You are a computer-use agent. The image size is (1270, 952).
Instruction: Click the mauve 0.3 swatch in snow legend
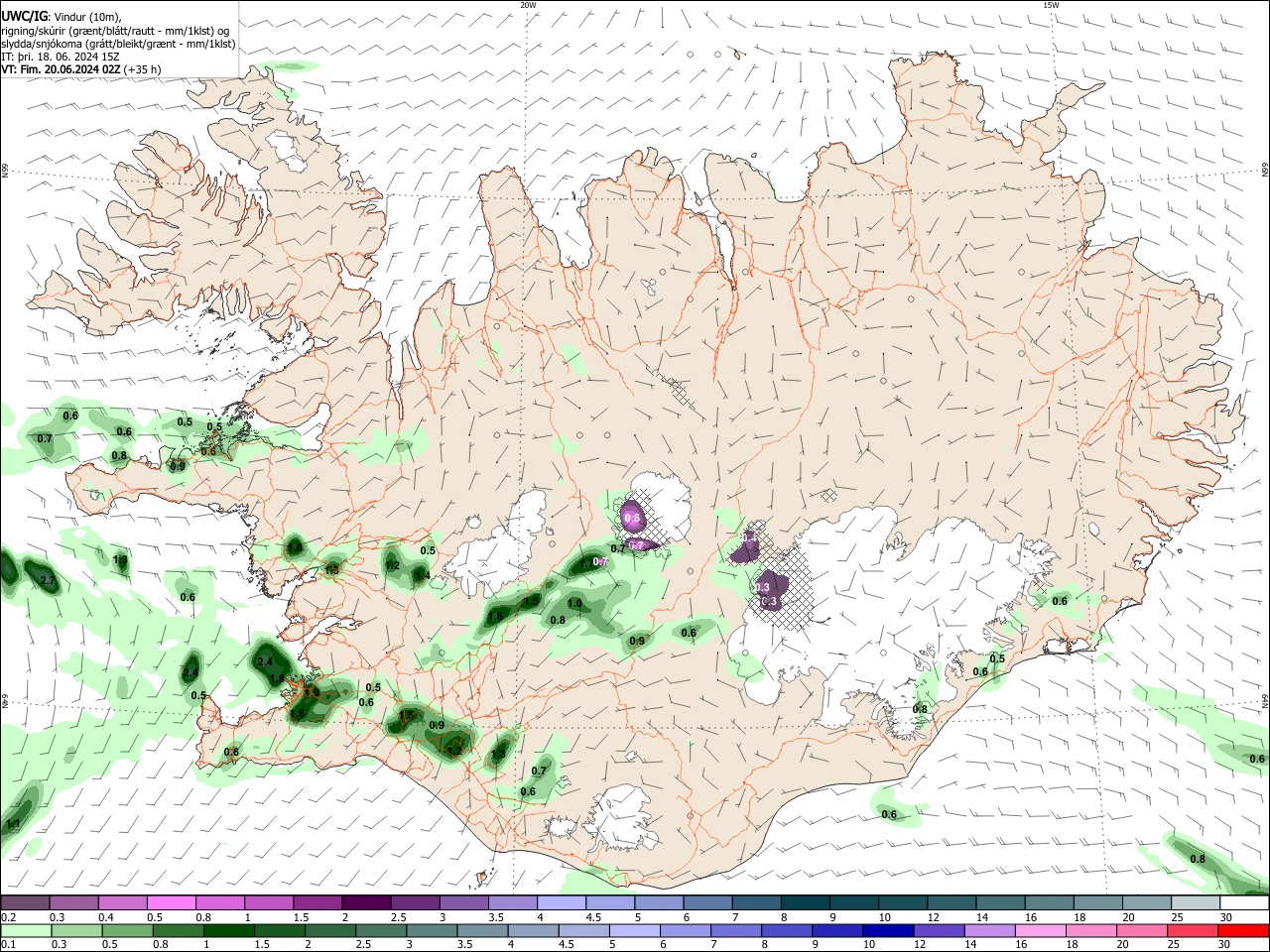pos(73,902)
